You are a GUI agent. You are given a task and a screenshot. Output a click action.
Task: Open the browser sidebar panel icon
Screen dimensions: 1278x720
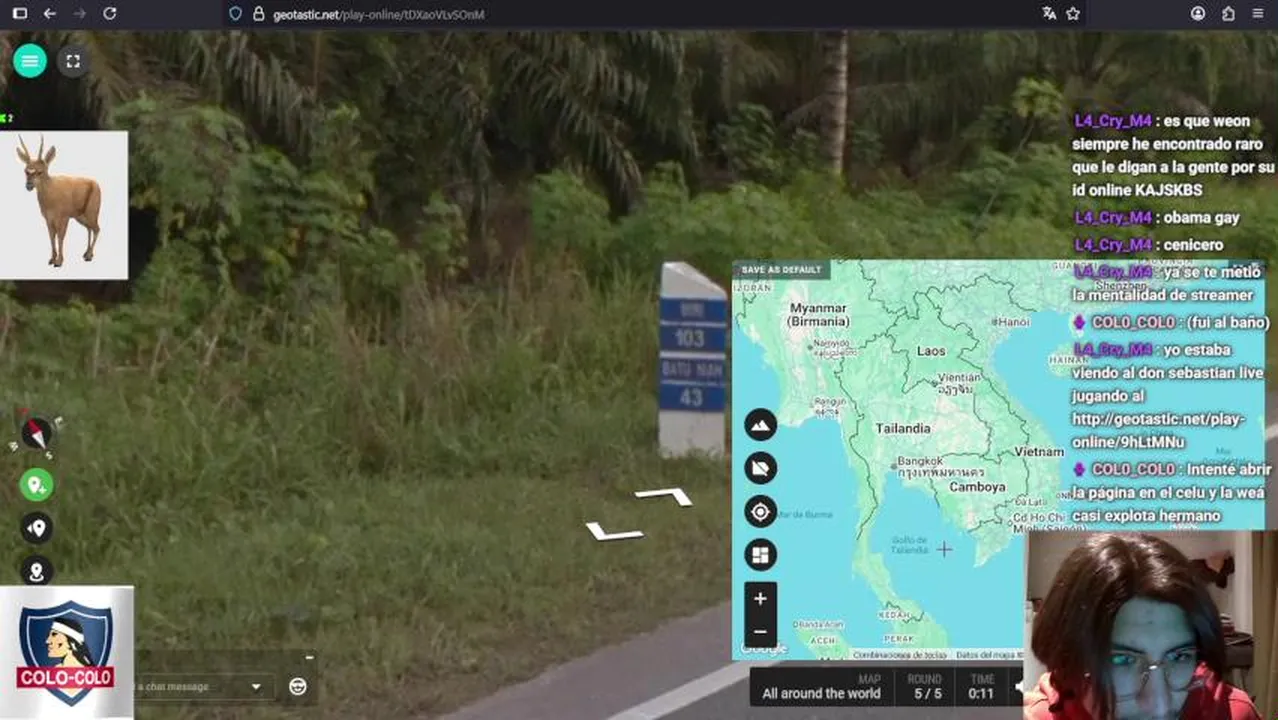click(x=19, y=14)
